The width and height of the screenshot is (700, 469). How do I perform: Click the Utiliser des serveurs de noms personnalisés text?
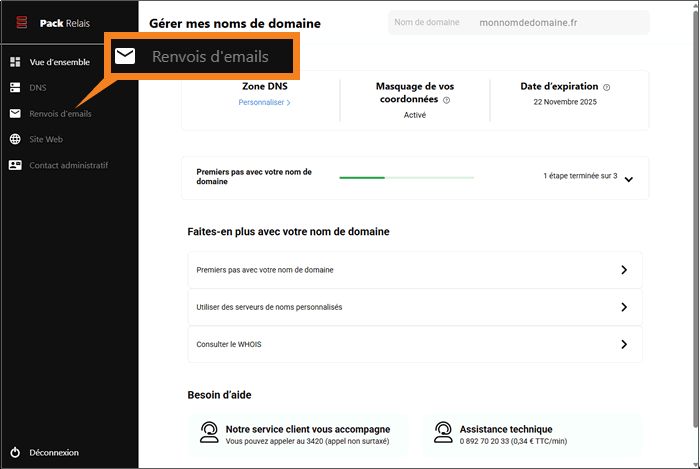[x=269, y=307]
